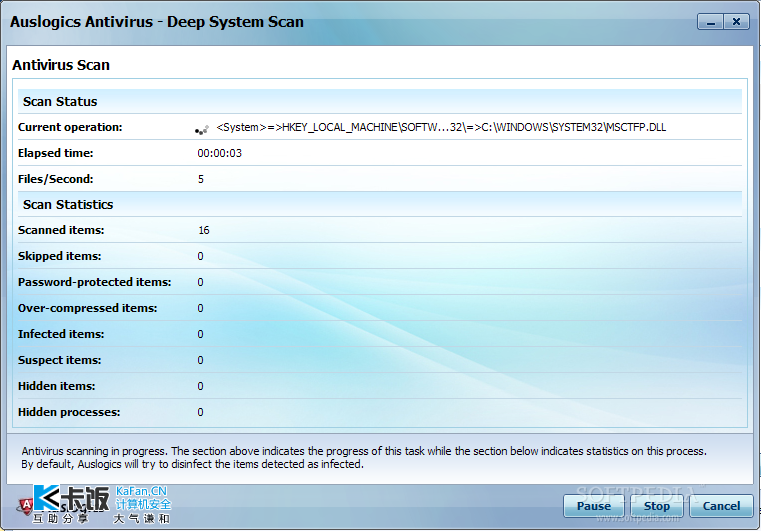Click the Suspect items count 0
This screenshot has height=531, width=761.
coord(200,361)
